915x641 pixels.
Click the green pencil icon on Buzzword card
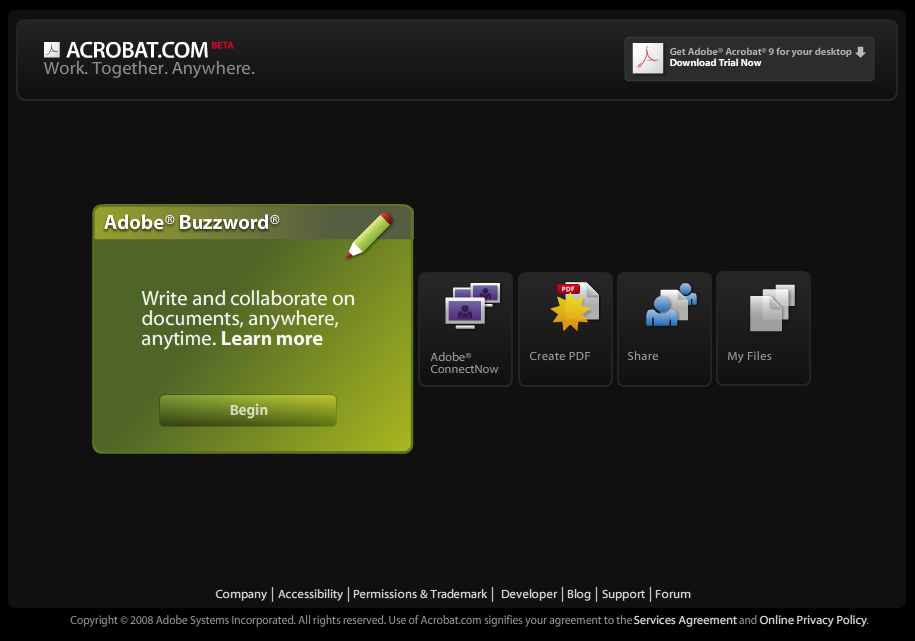(369, 236)
